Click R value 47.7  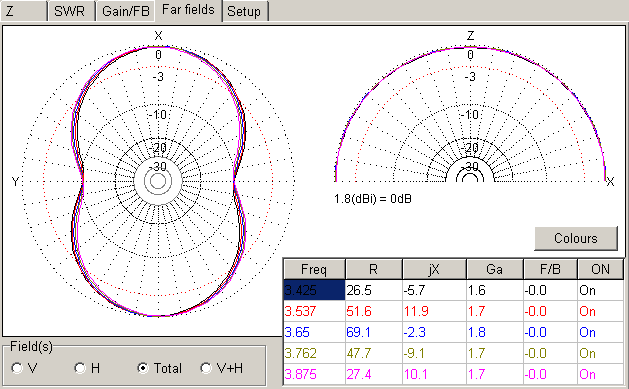tap(373, 353)
